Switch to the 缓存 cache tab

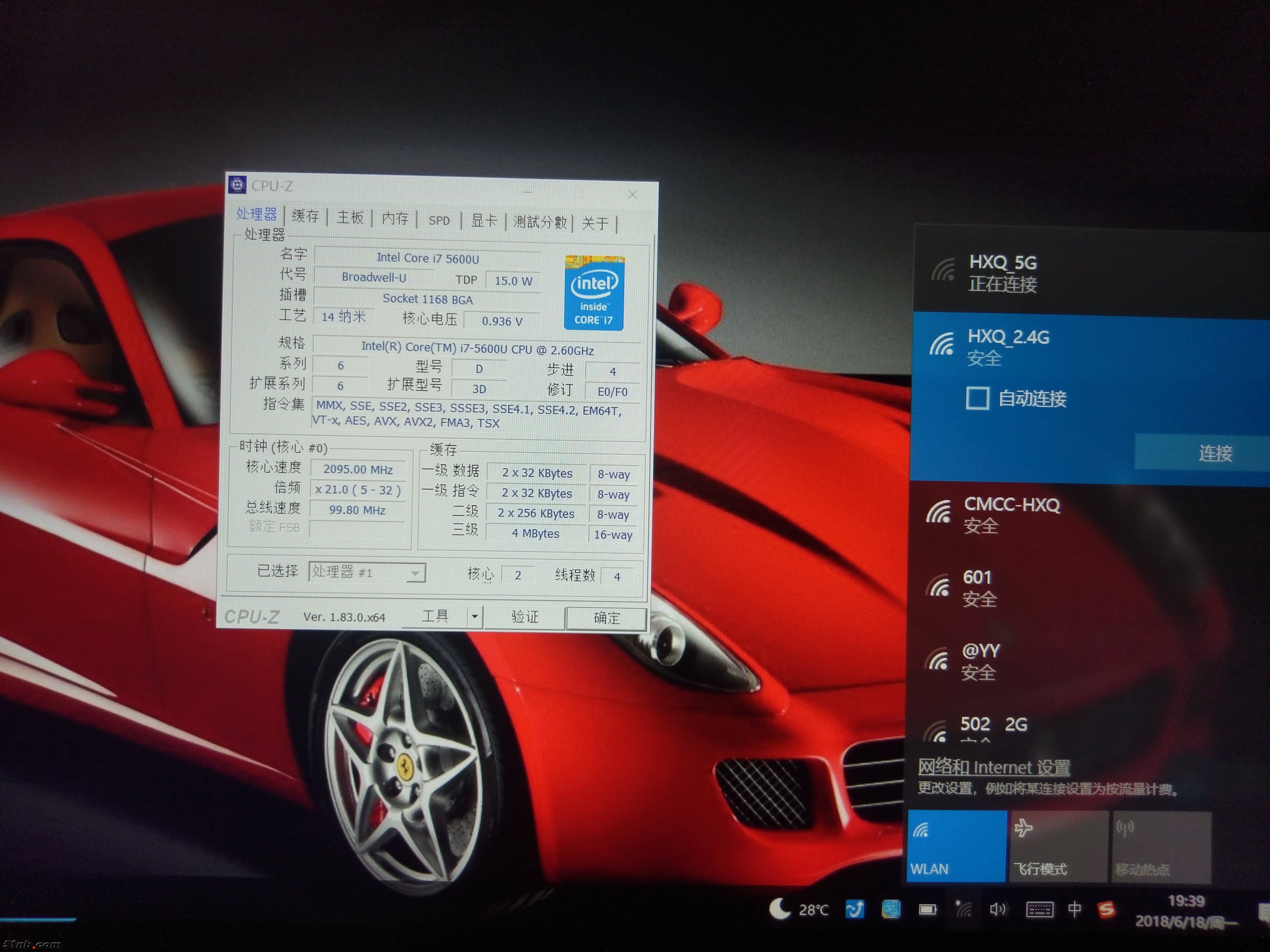tap(305, 216)
